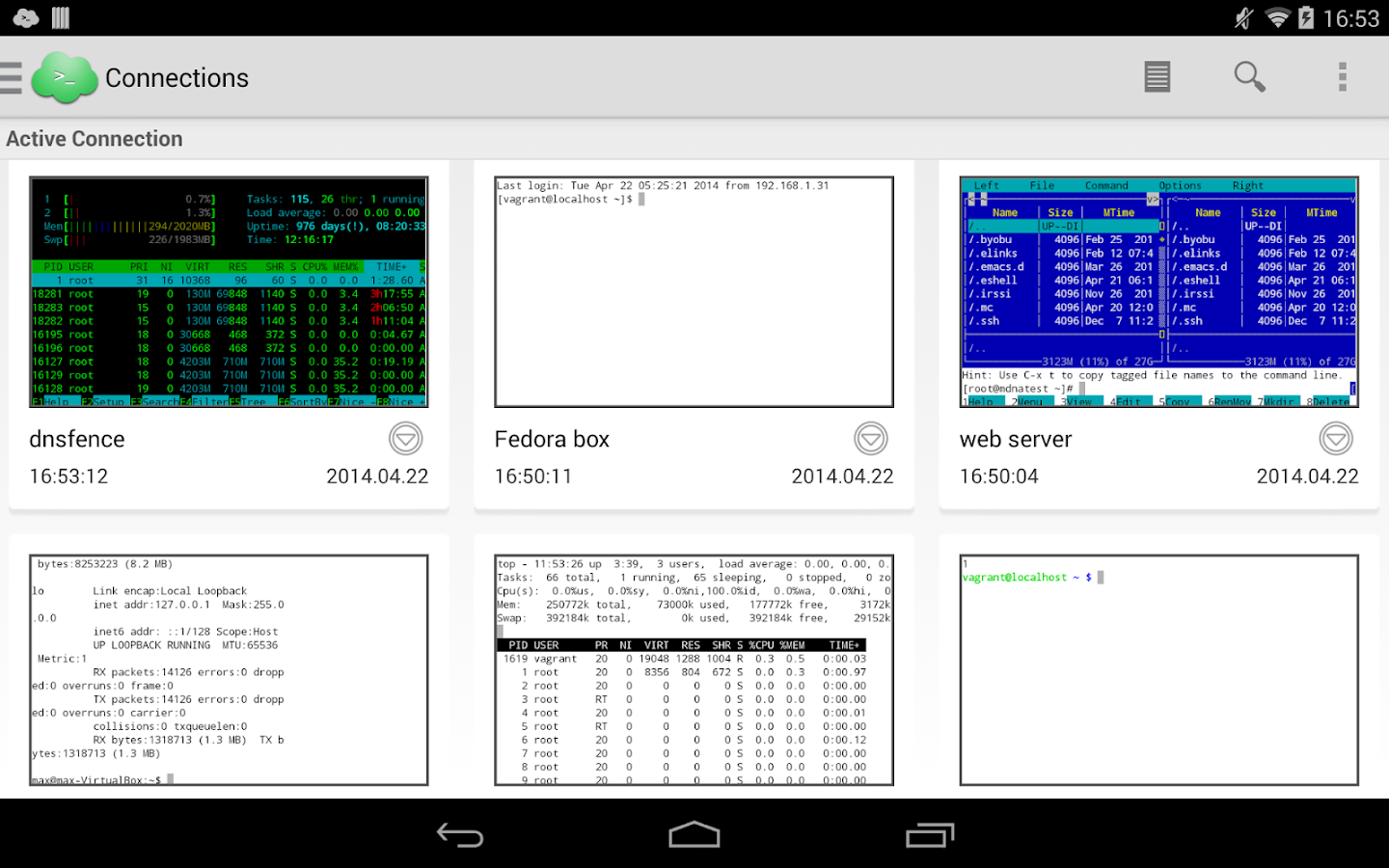Tap the muted volume icon in status bar
1389x868 pixels.
click(x=1240, y=17)
